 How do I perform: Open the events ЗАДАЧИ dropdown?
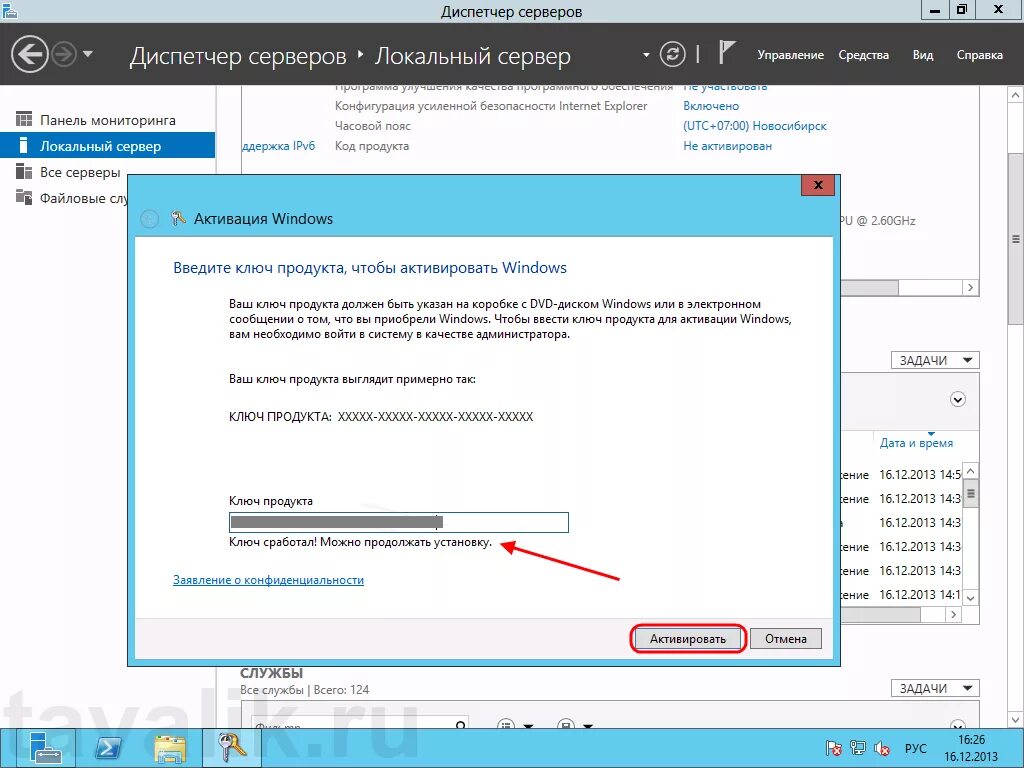[x=935, y=360]
